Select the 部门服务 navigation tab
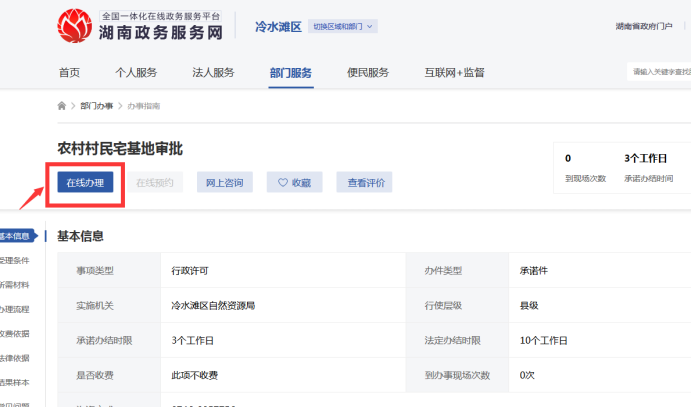This screenshot has height=407, width=692. point(290,72)
